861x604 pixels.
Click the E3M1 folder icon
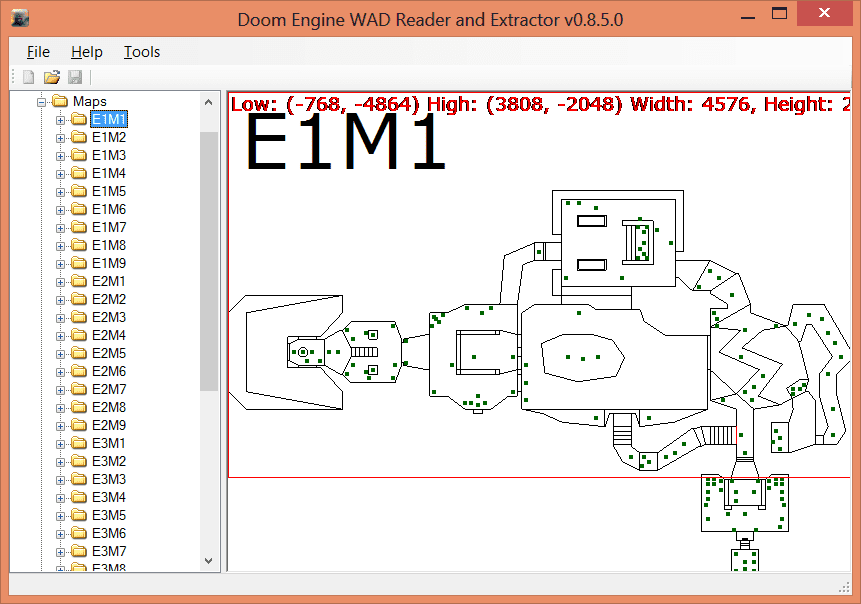click(x=79, y=443)
